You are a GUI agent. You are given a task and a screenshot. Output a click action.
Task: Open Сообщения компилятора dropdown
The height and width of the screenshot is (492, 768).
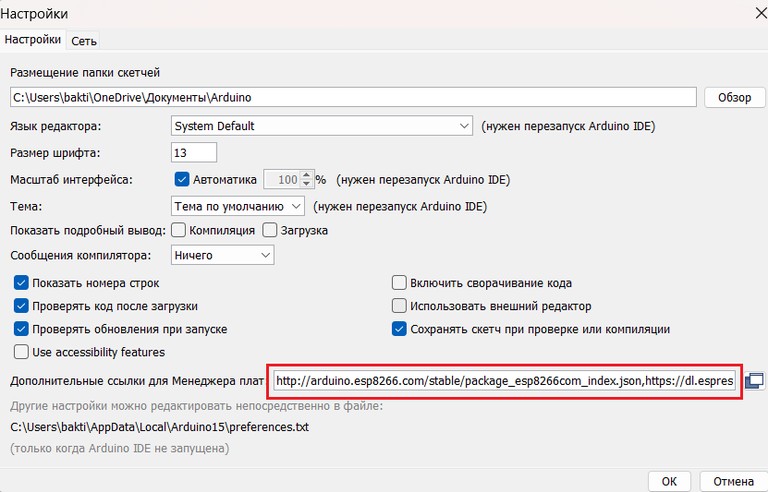(x=222, y=256)
